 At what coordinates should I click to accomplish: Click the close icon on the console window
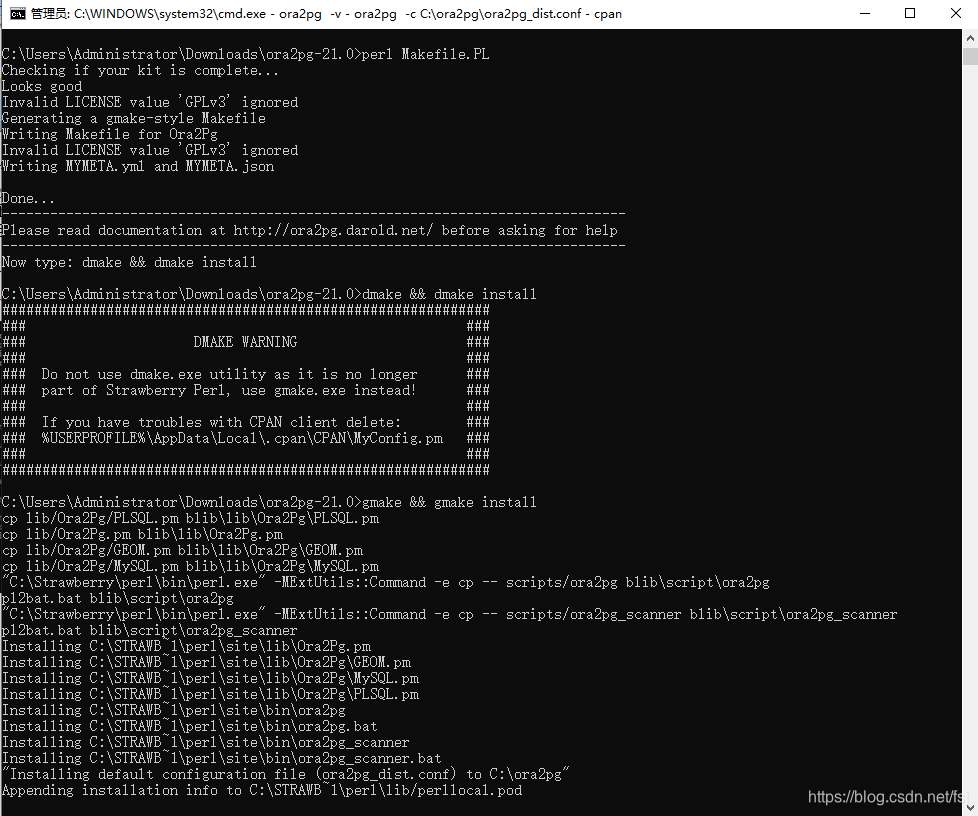click(x=953, y=14)
